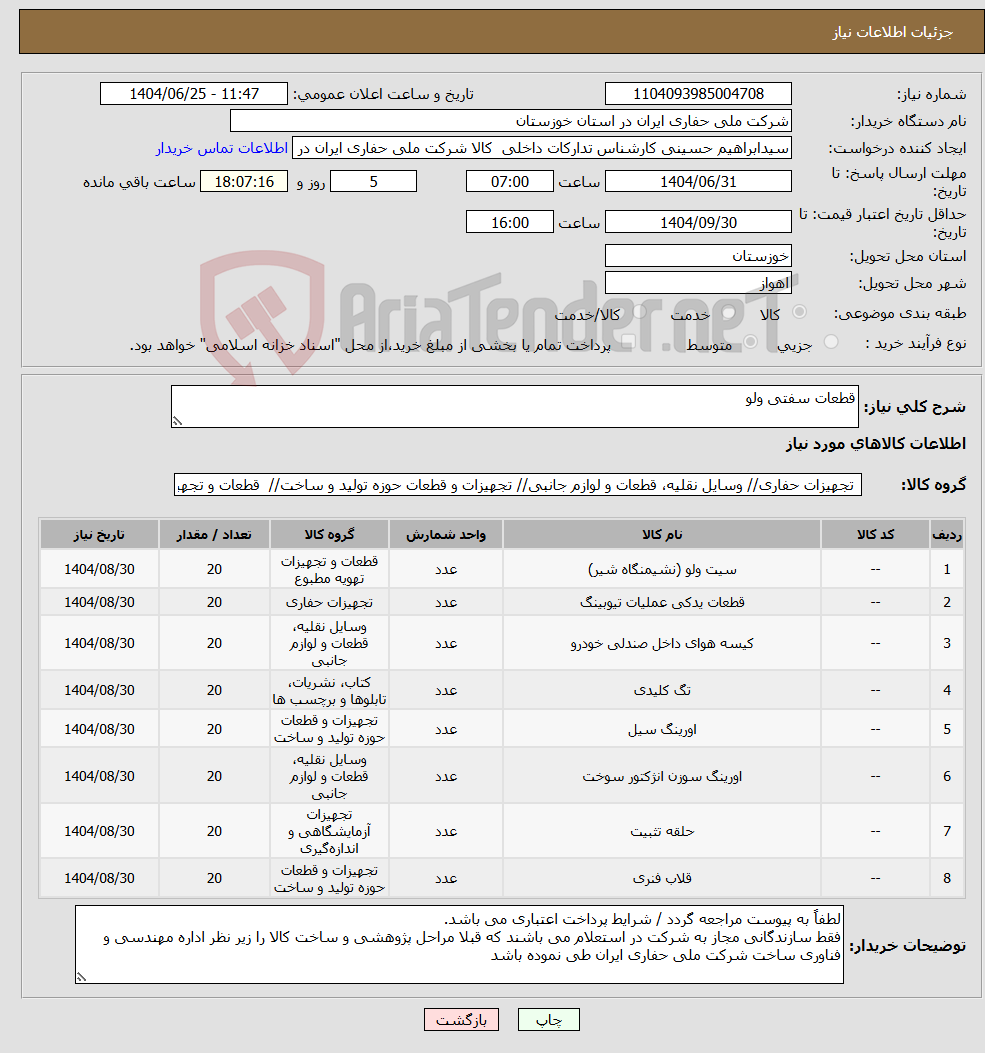Select the کالا/خدمت radio button

point(640,311)
